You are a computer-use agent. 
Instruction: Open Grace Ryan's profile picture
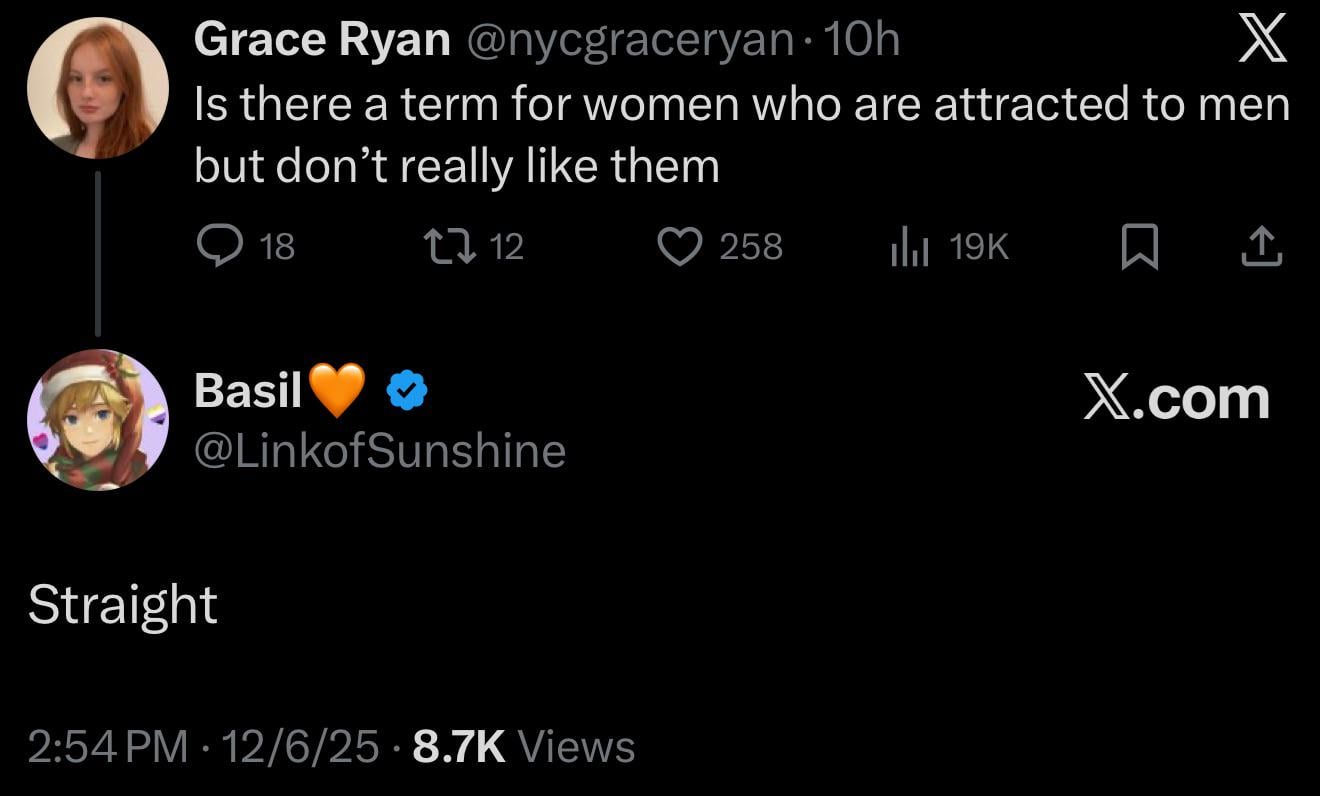(97, 88)
